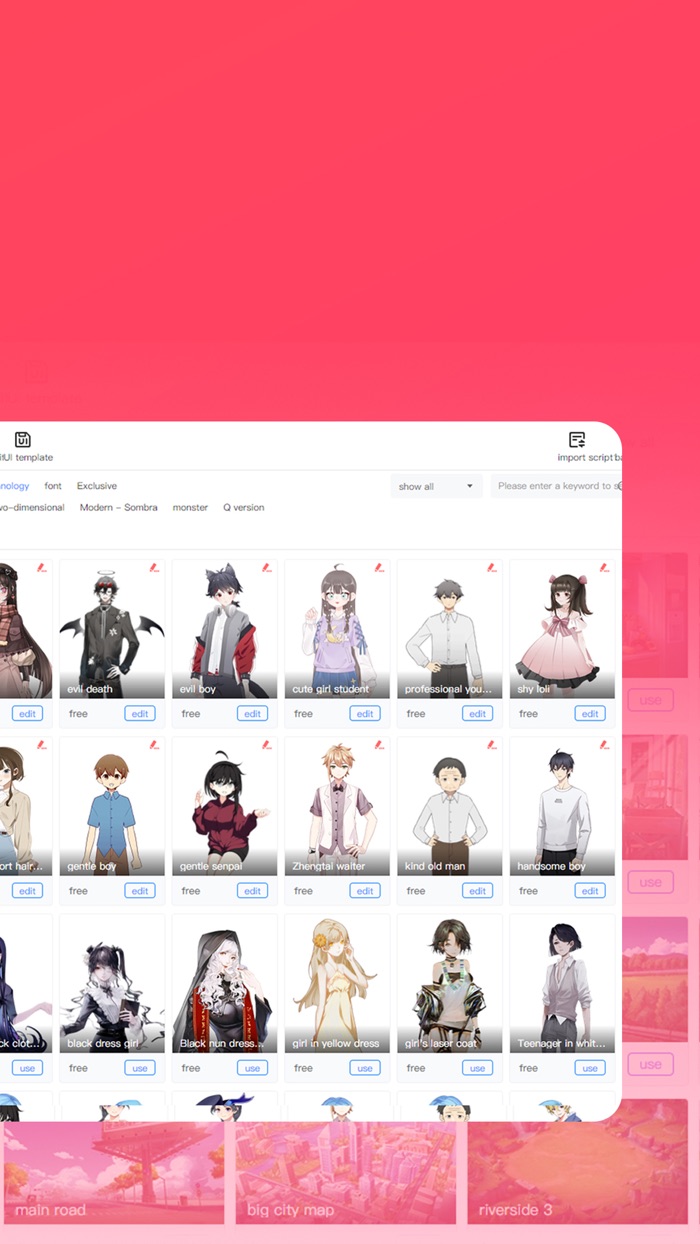The image size is (700, 1244).
Task: Use the Black nun dress... character
Action: 253,1068
